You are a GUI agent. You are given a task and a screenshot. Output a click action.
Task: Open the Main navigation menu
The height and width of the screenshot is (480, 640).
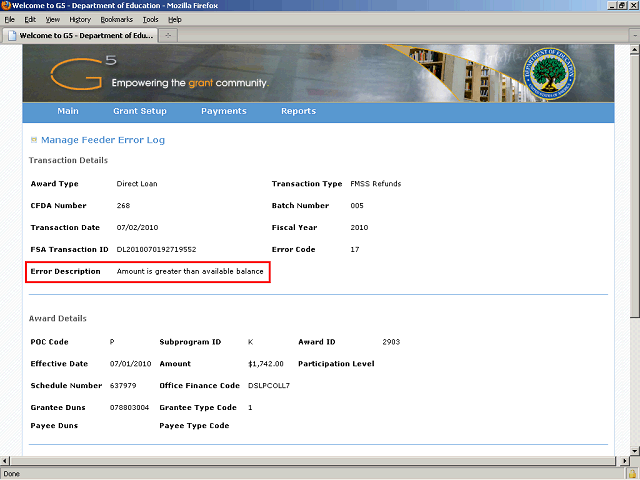pyautogui.click(x=68, y=111)
